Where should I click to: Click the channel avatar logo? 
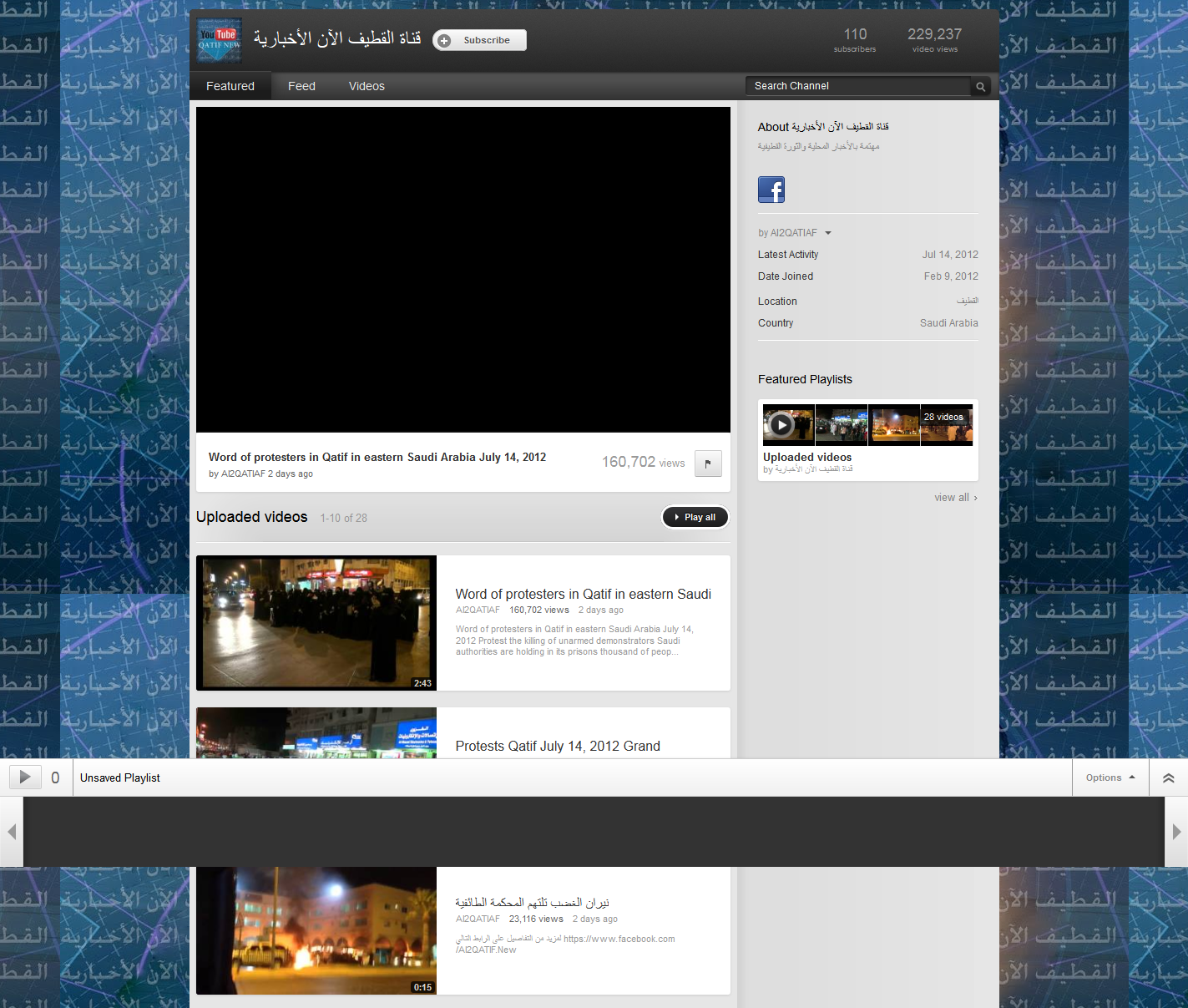220,40
